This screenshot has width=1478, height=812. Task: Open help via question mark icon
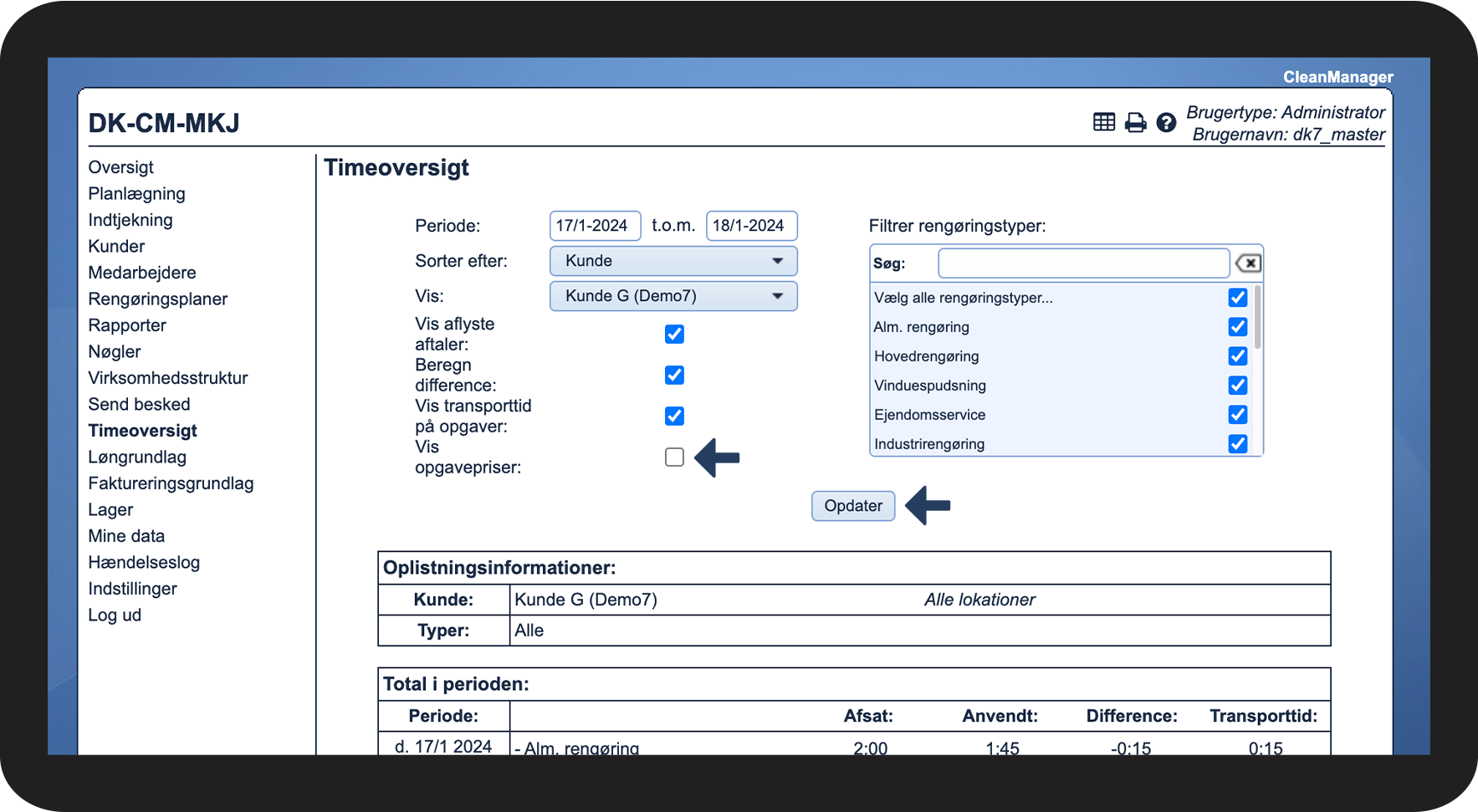1166,123
